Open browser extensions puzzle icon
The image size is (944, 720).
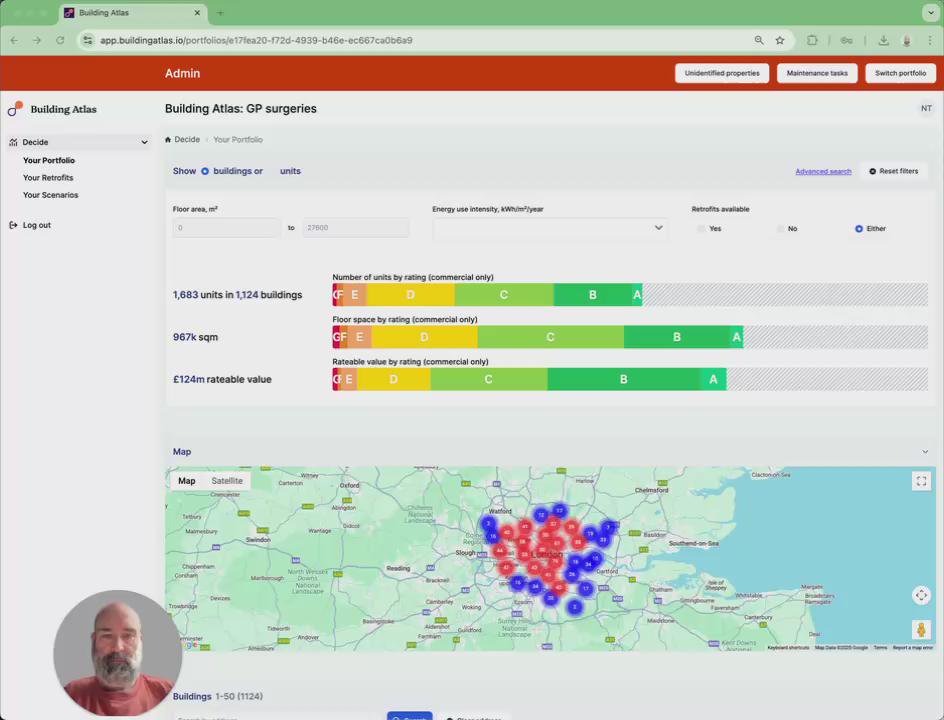pos(812,40)
